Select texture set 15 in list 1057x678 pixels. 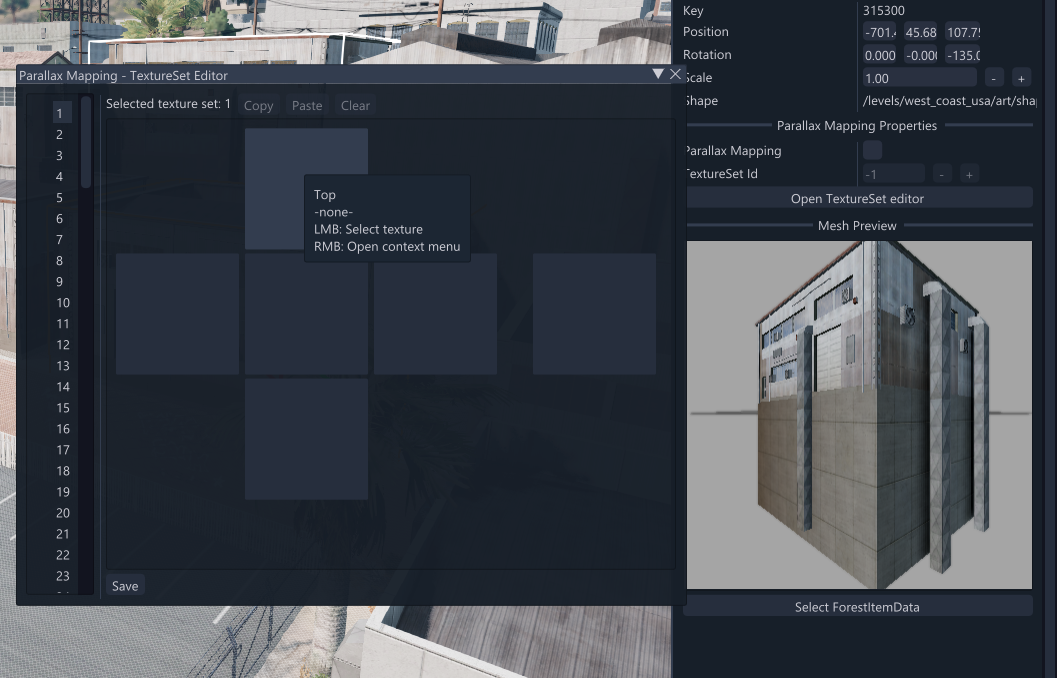coord(62,408)
